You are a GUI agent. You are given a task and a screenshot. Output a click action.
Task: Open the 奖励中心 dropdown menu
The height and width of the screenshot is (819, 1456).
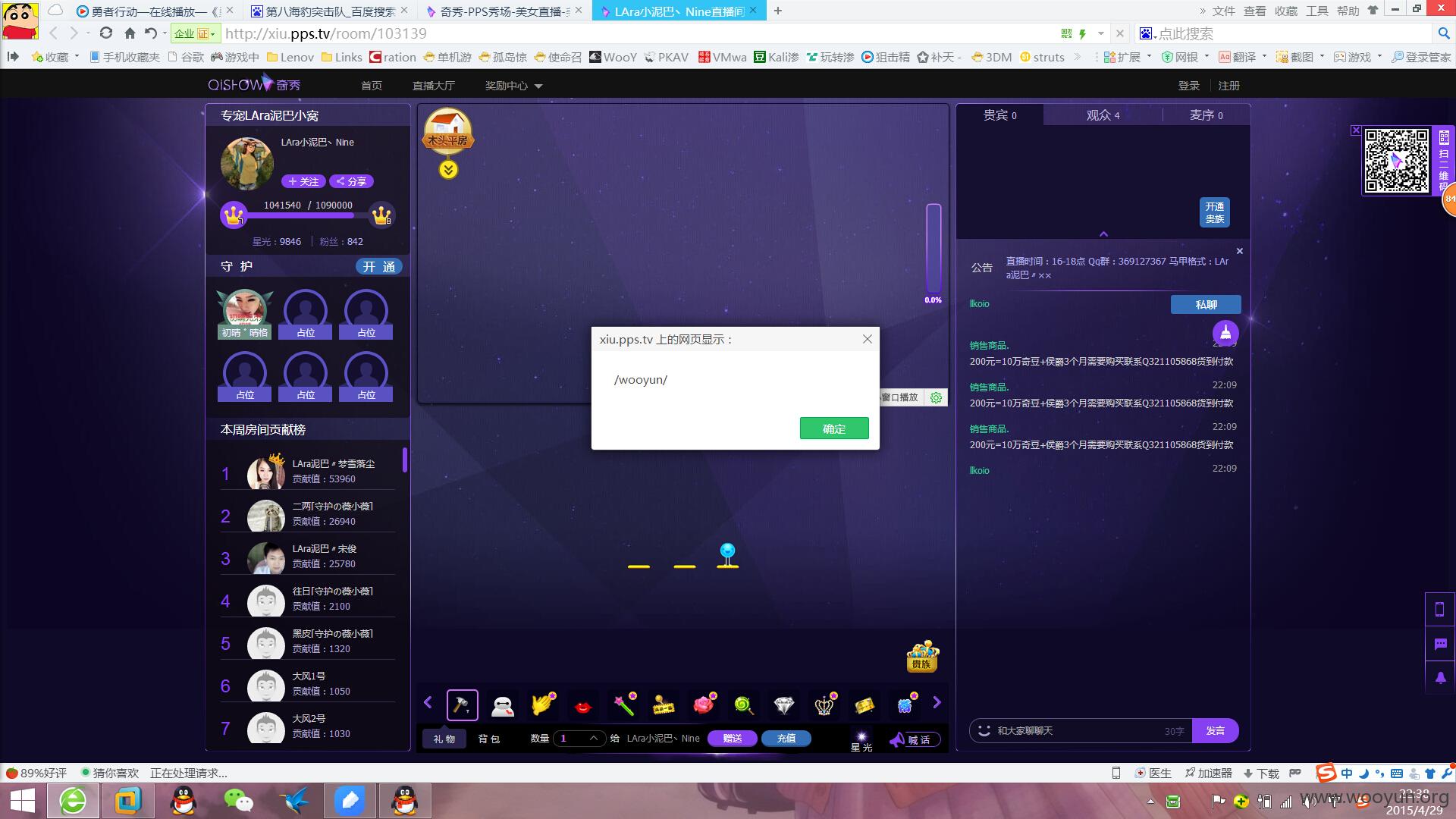click(x=513, y=86)
